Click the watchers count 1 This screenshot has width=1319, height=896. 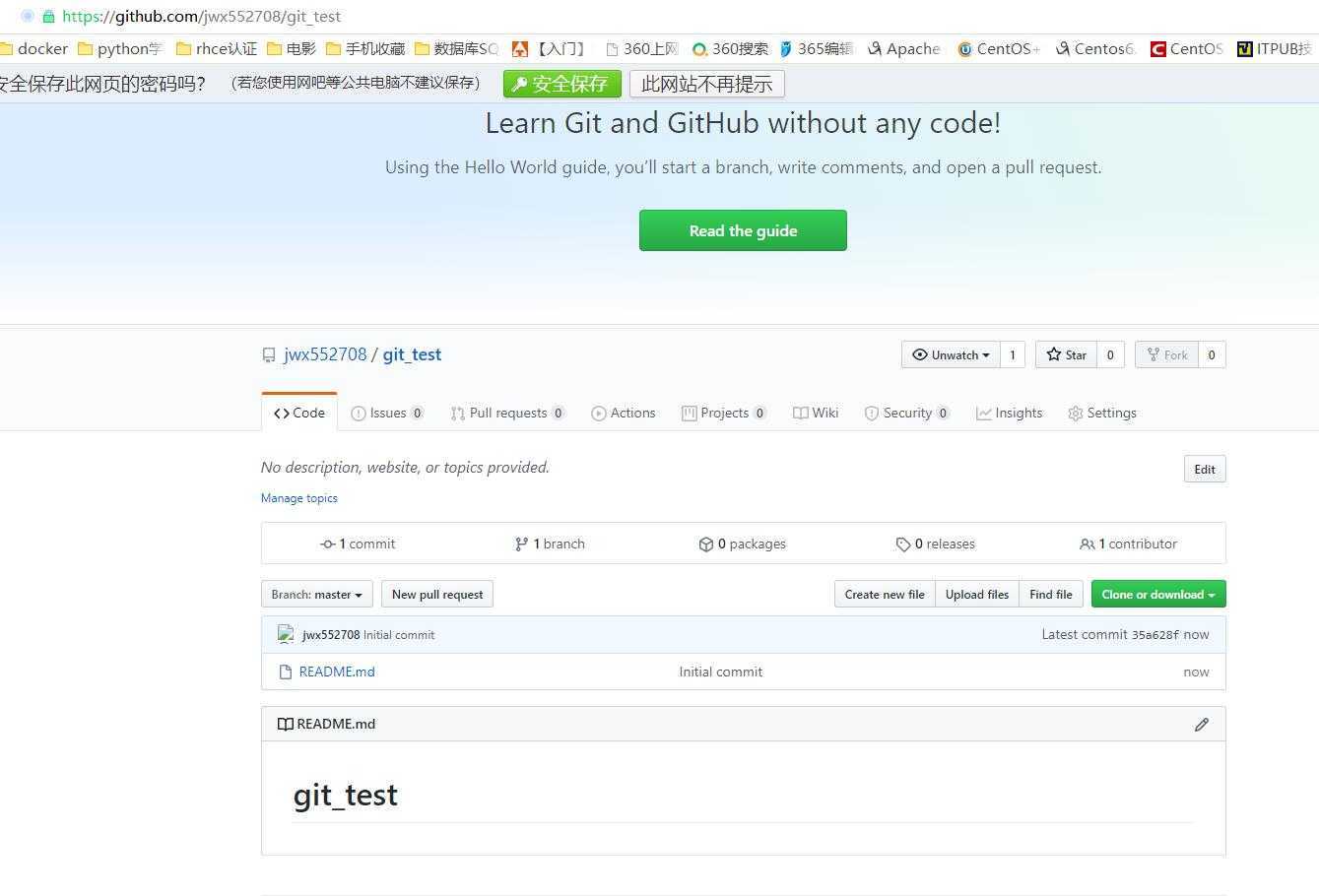click(x=1012, y=355)
